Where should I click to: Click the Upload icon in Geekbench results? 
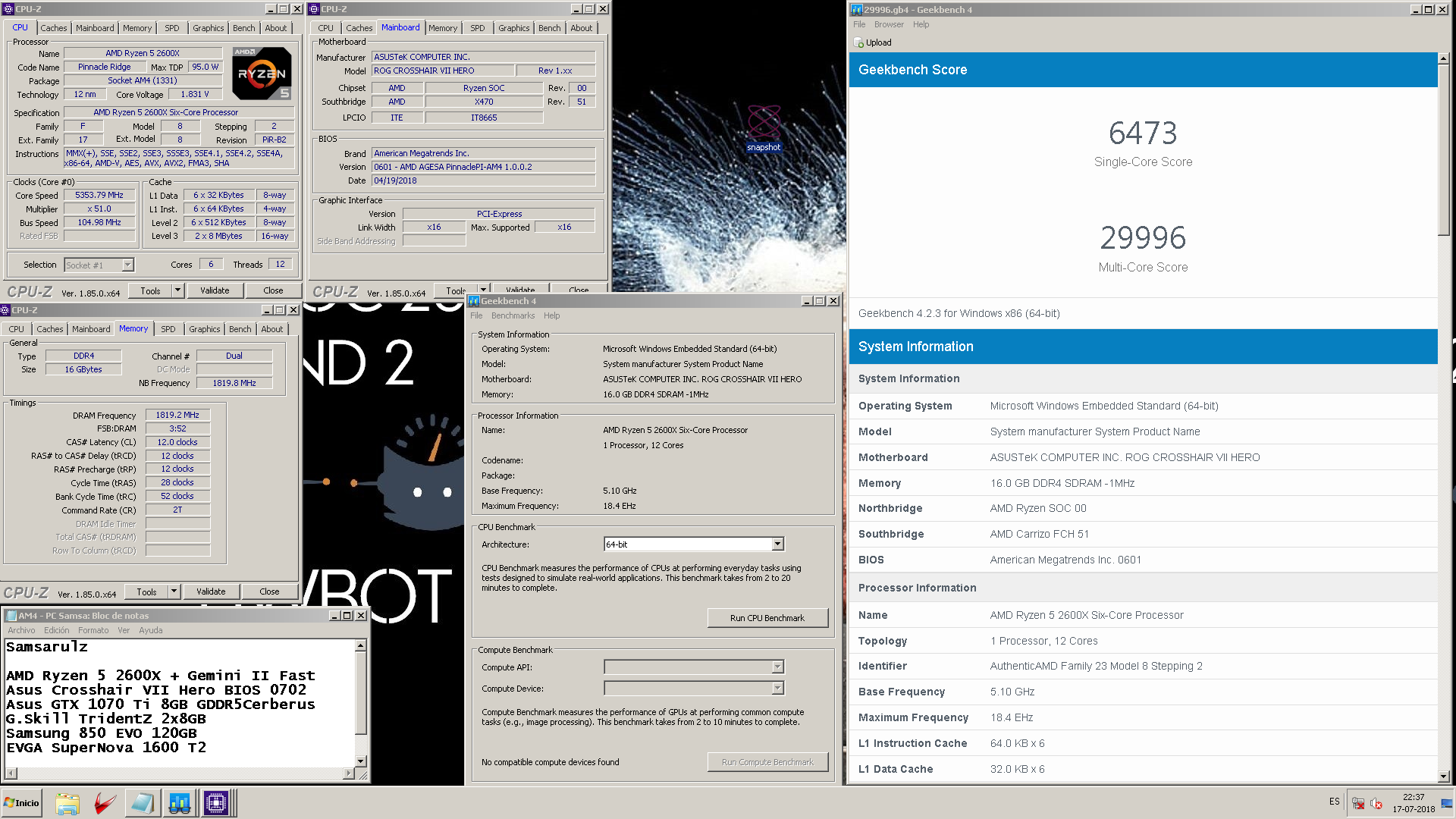(858, 42)
